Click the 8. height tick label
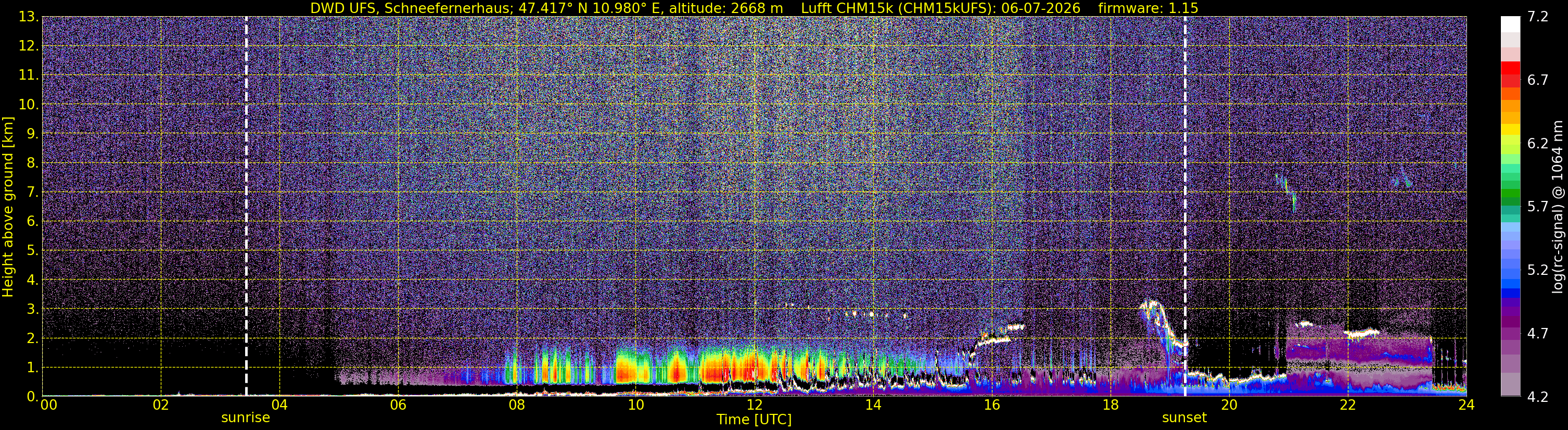 point(32,163)
